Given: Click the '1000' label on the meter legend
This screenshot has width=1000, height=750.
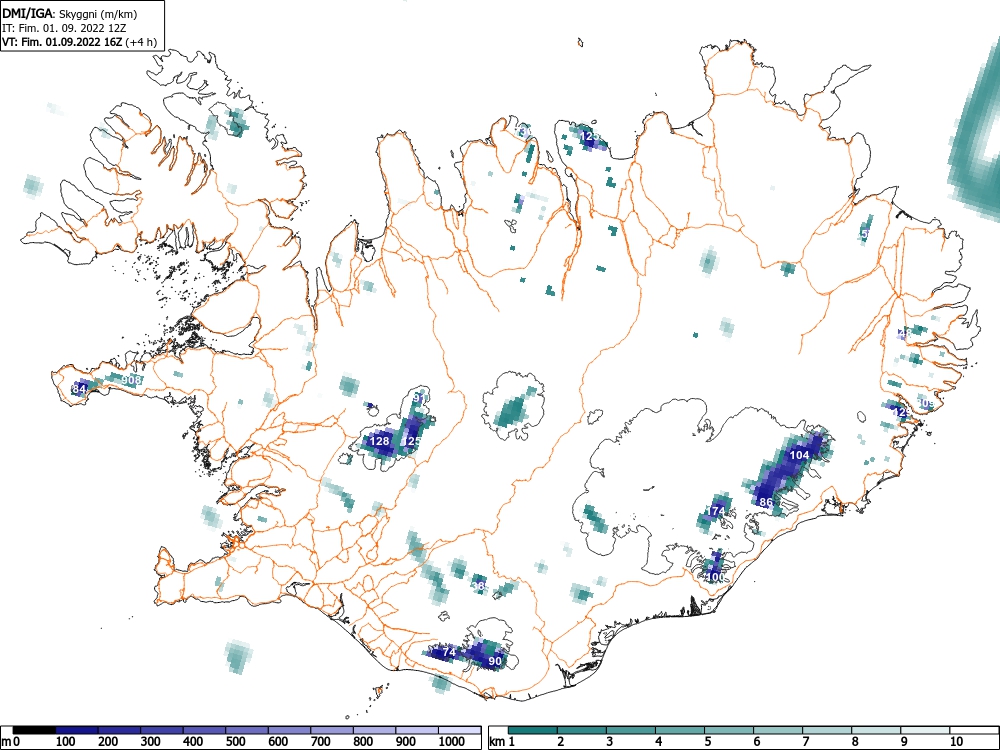Looking at the screenshot, I should coord(452,742).
